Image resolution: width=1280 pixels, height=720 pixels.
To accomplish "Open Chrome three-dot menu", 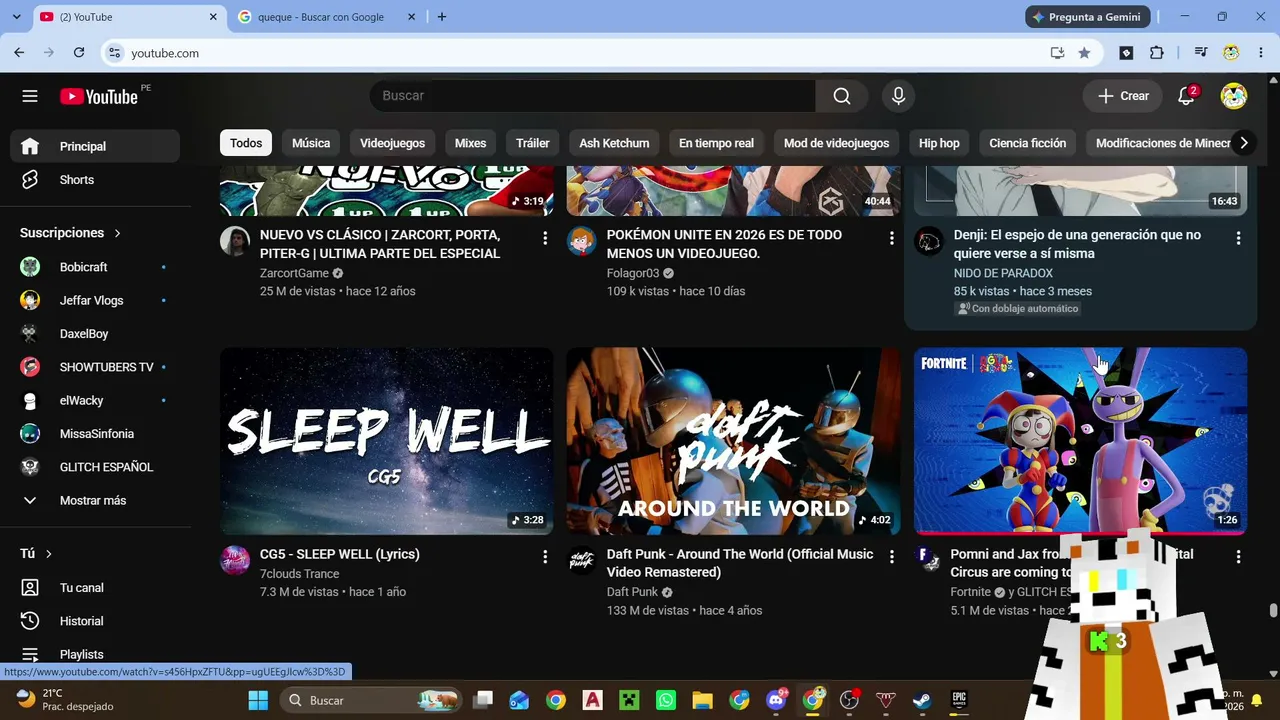I will point(1262,53).
